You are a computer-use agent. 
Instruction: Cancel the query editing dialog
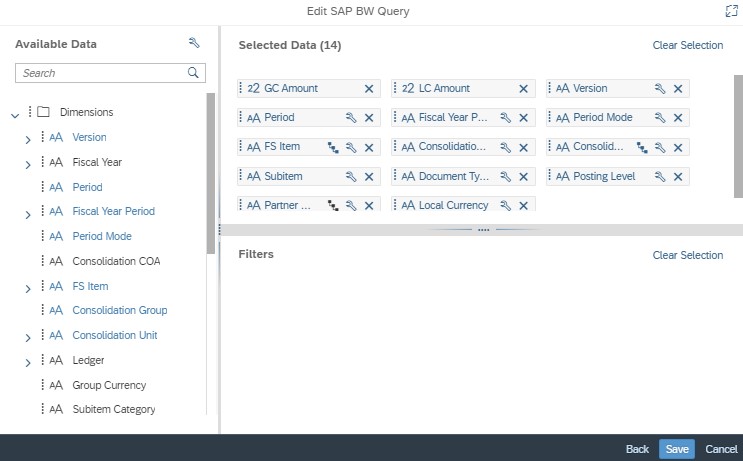coord(721,449)
